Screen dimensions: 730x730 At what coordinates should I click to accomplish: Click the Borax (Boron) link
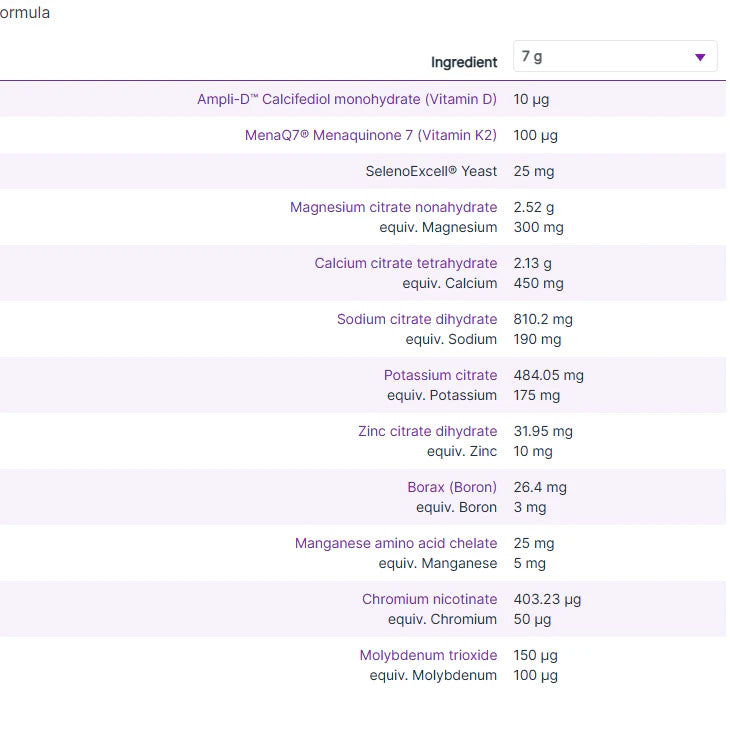(451, 487)
